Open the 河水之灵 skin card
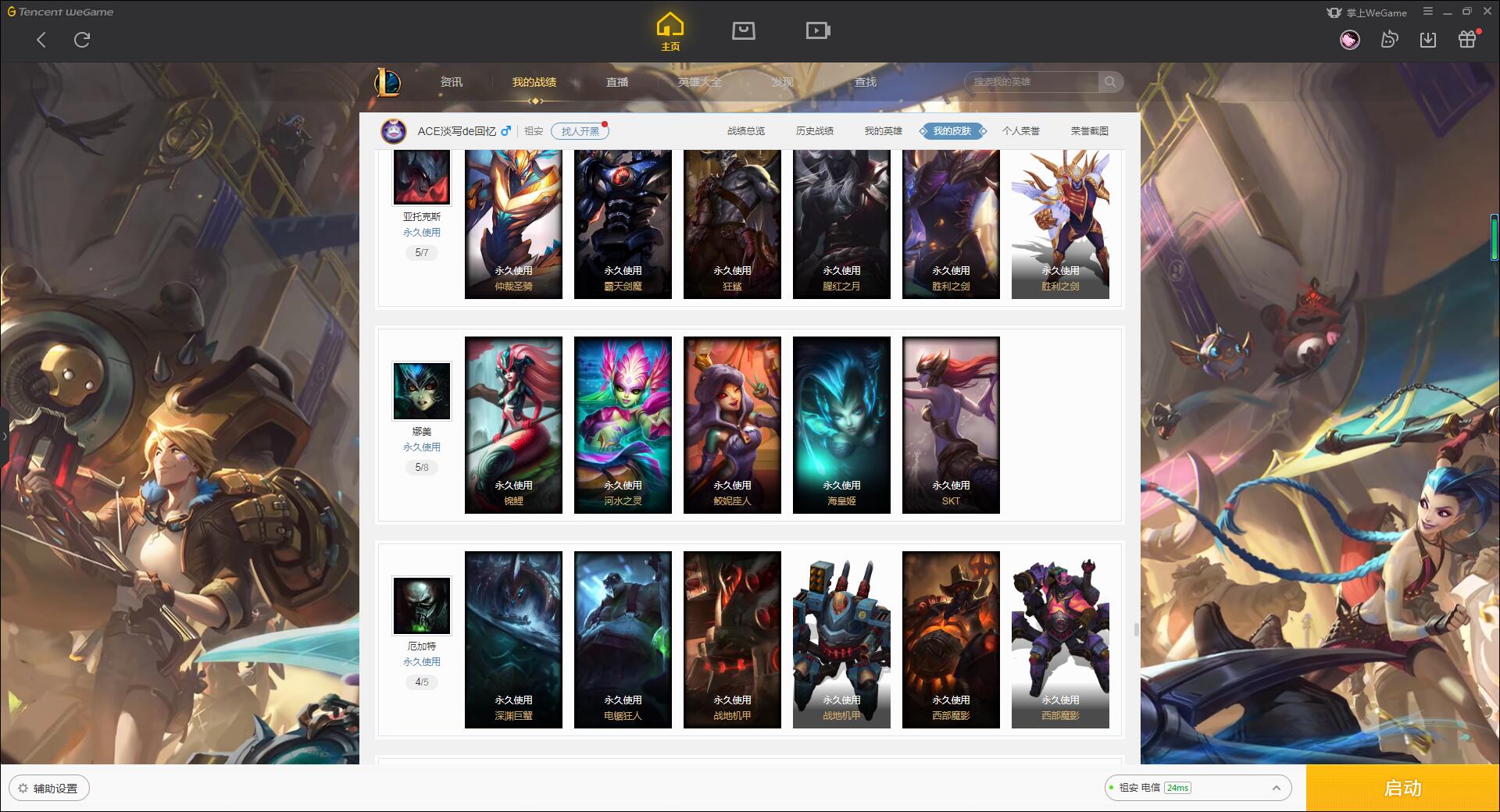1500x812 pixels. tap(623, 425)
